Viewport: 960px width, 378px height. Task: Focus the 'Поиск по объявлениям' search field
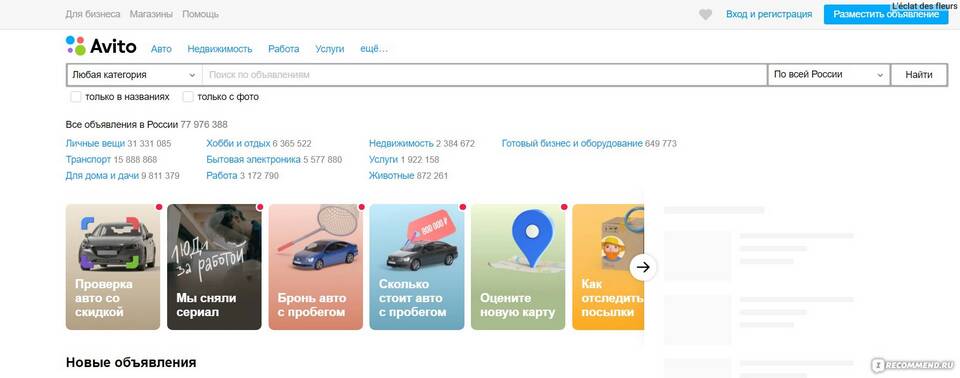tap(484, 75)
